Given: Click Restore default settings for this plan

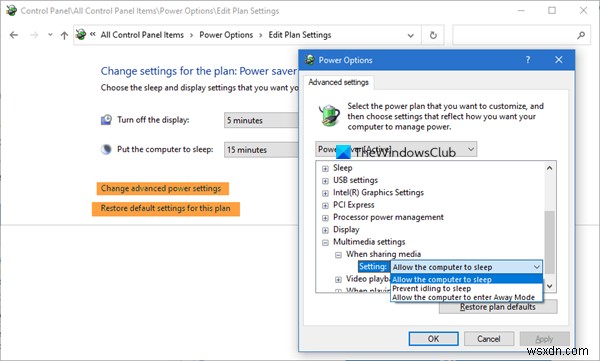Looking at the screenshot, I should (x=166, y=209).
